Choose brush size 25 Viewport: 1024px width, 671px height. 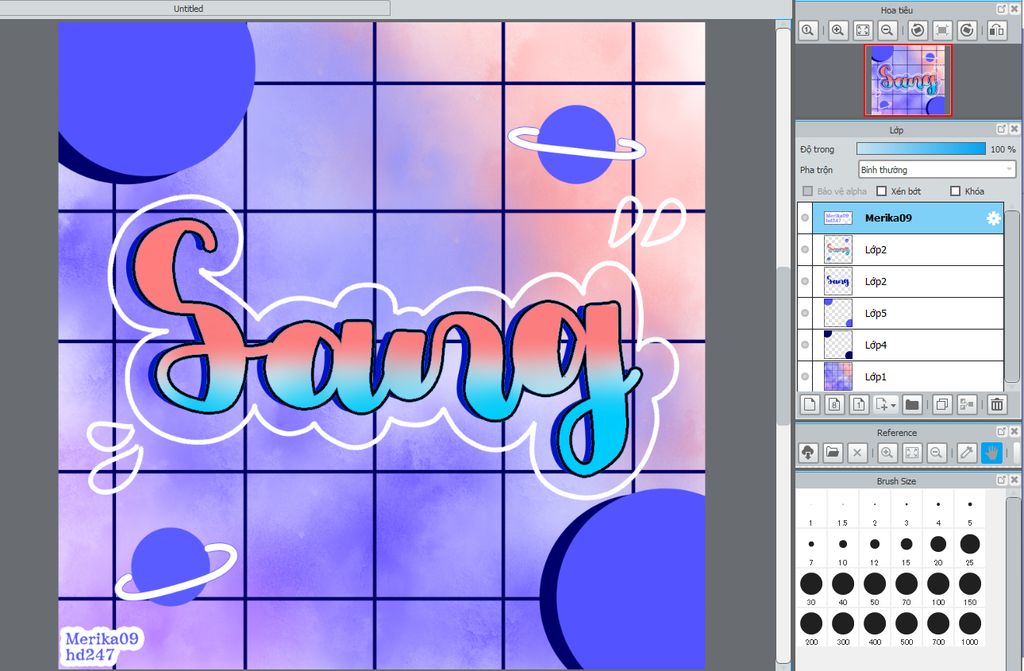pyautogui.click(x=970, y=548)
